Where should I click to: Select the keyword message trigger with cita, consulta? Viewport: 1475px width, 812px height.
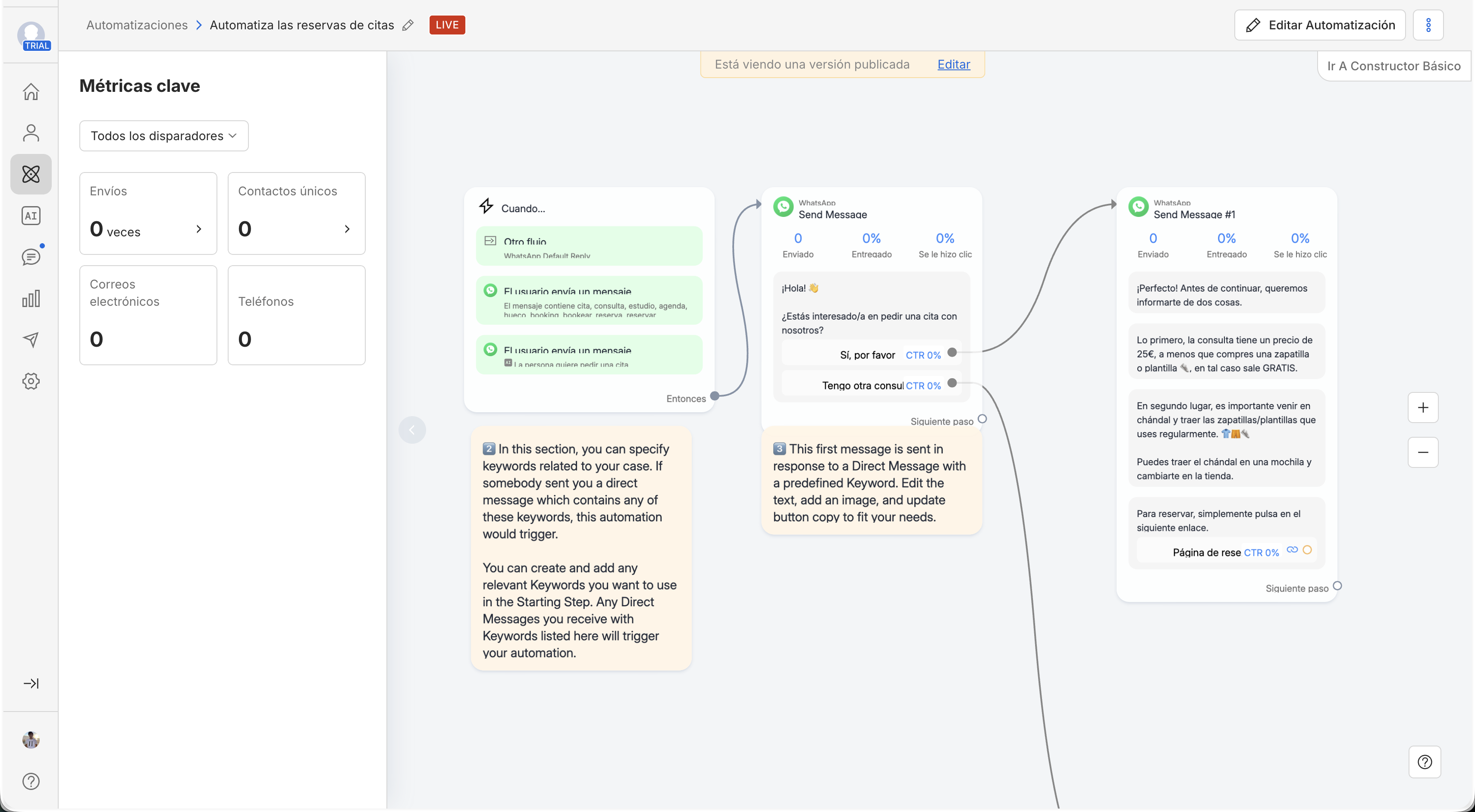click(x=589, y=301)
